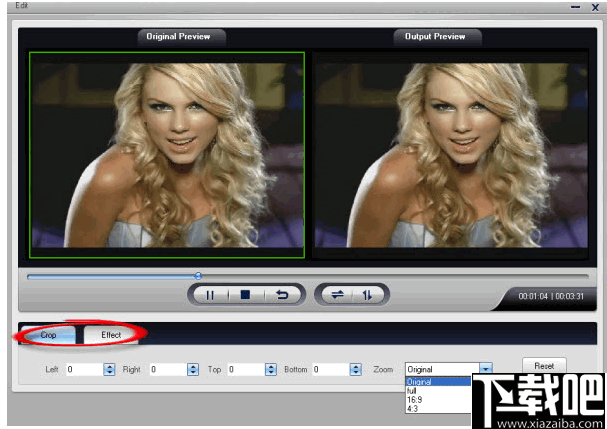Adjust the Top value spinner arrows
Screen dimensions: 607x429
coord(271,369)
